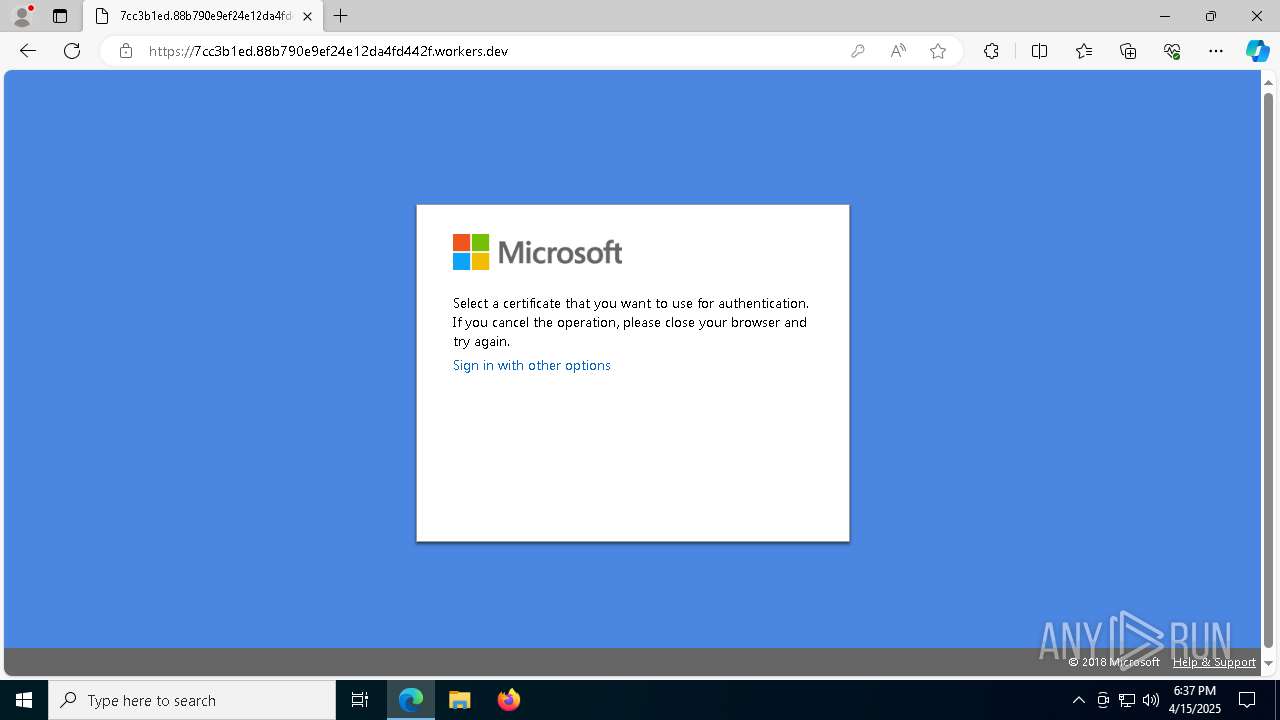1280x720 pixels.
Task: Open the Extensions puzzle icon
Action: pyautogui.click(x=991, y=51)
